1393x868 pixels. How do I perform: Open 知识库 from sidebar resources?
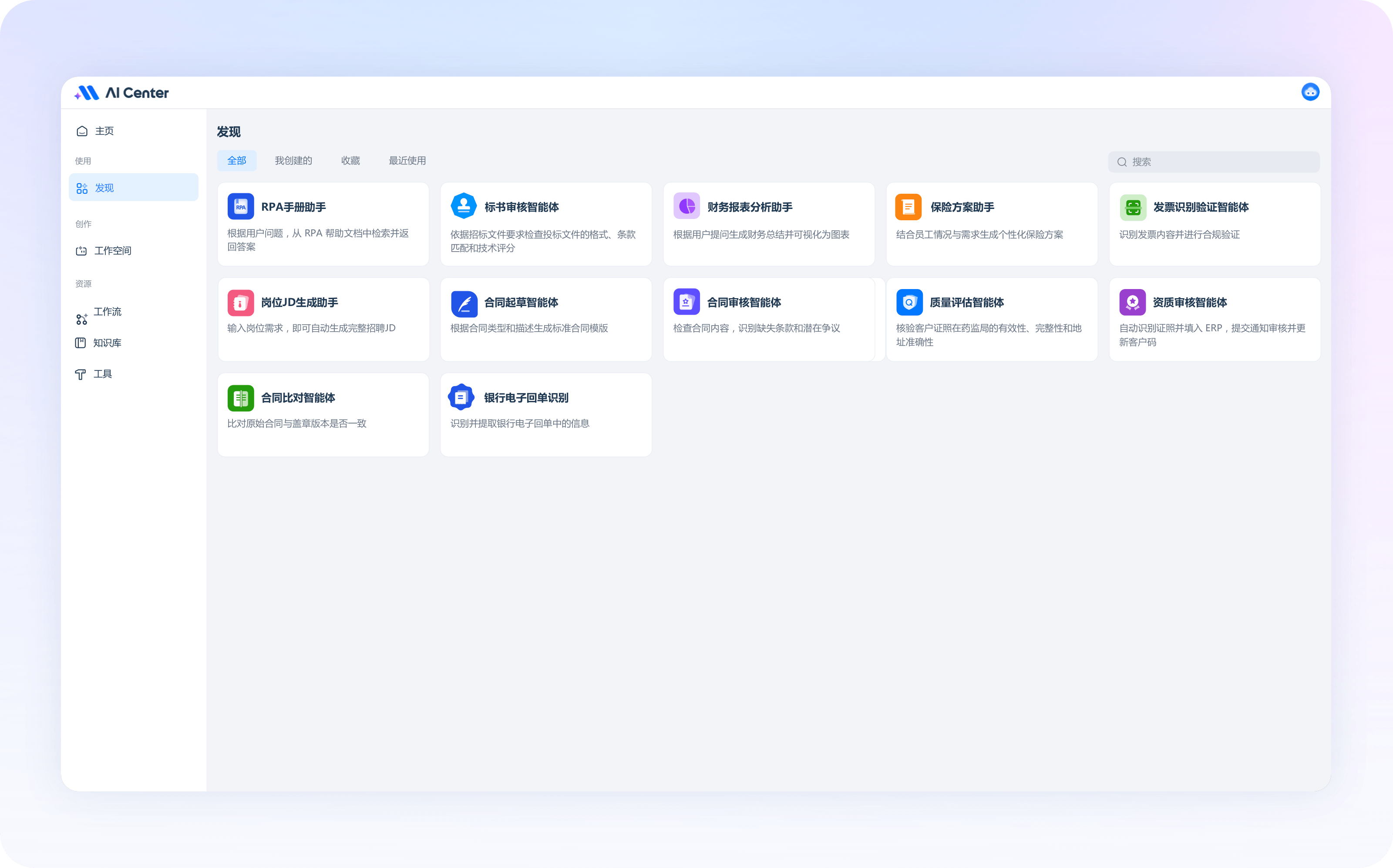(x=107, y=343)
